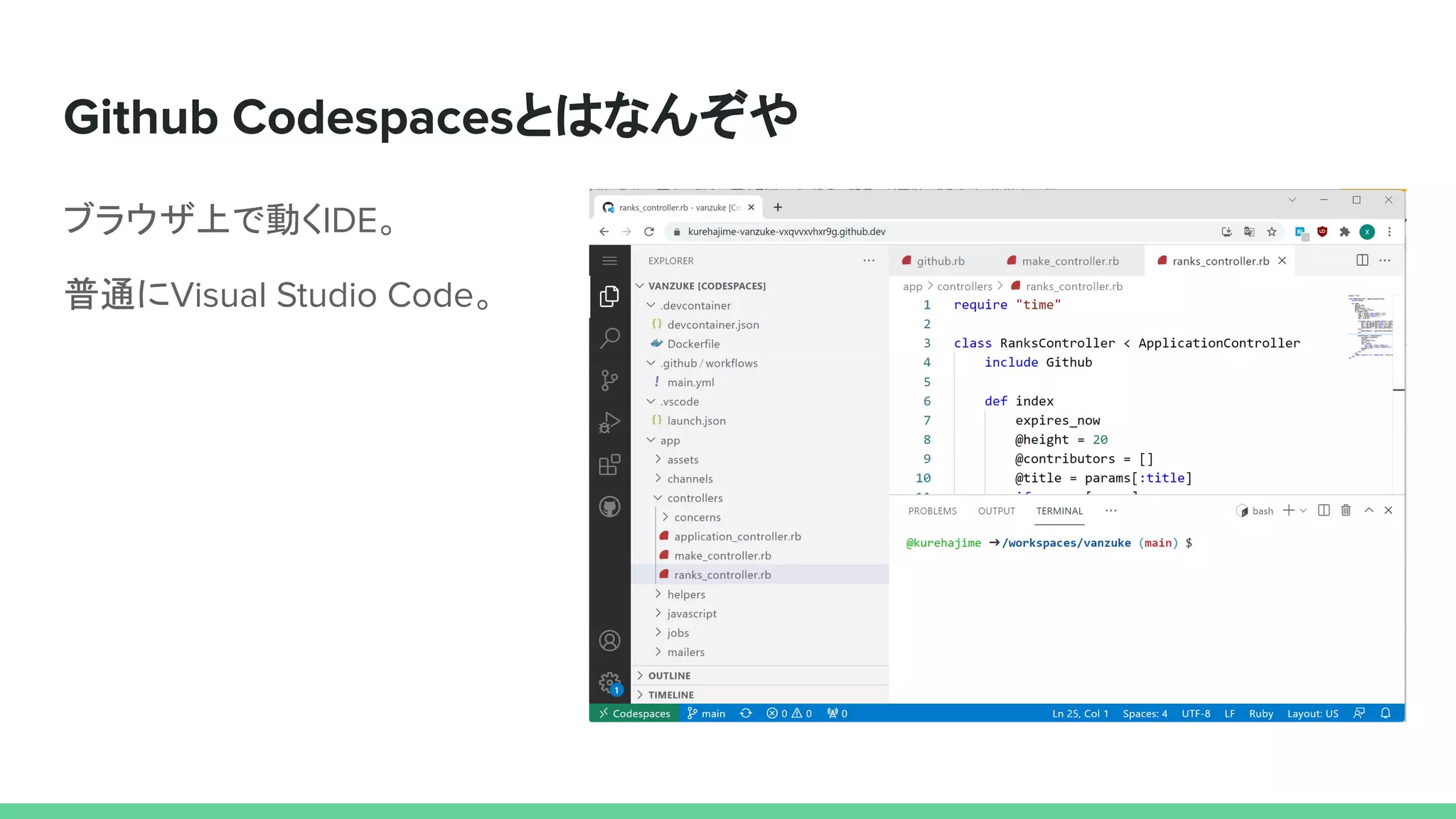Switch to the OUTPUT panel tab
The height and width of the screenshot is (819, 1456).
(x=996, y=510)
